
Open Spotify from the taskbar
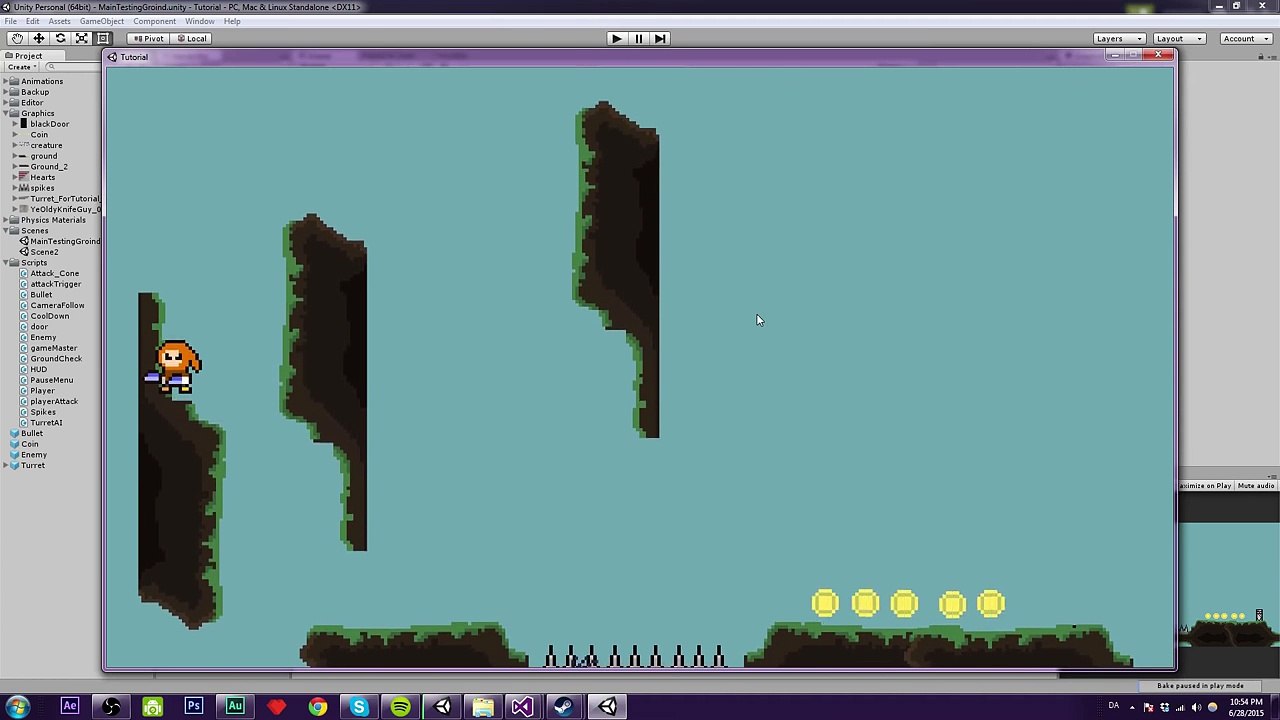400,707
